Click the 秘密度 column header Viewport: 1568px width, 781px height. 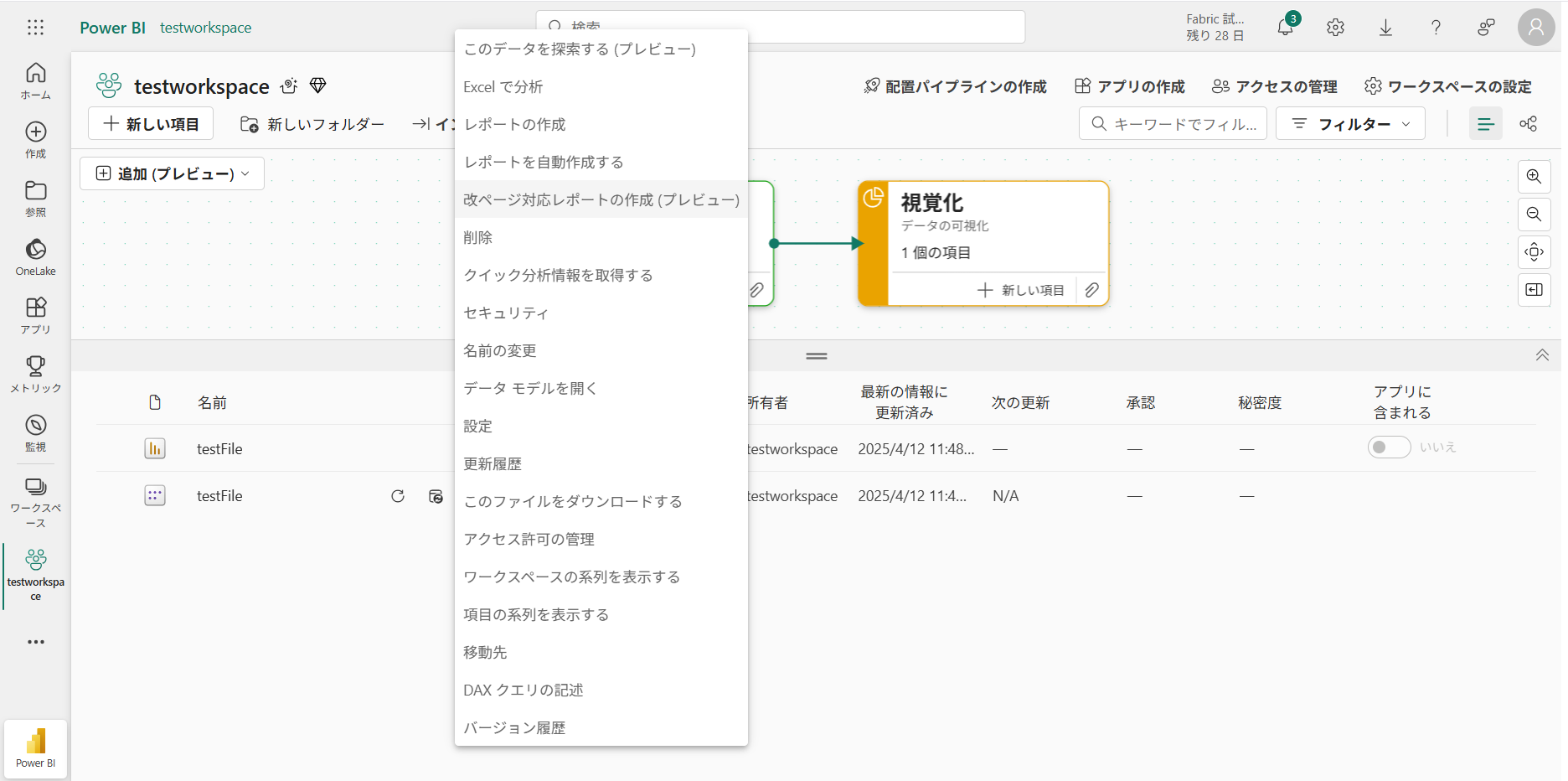1260,403
